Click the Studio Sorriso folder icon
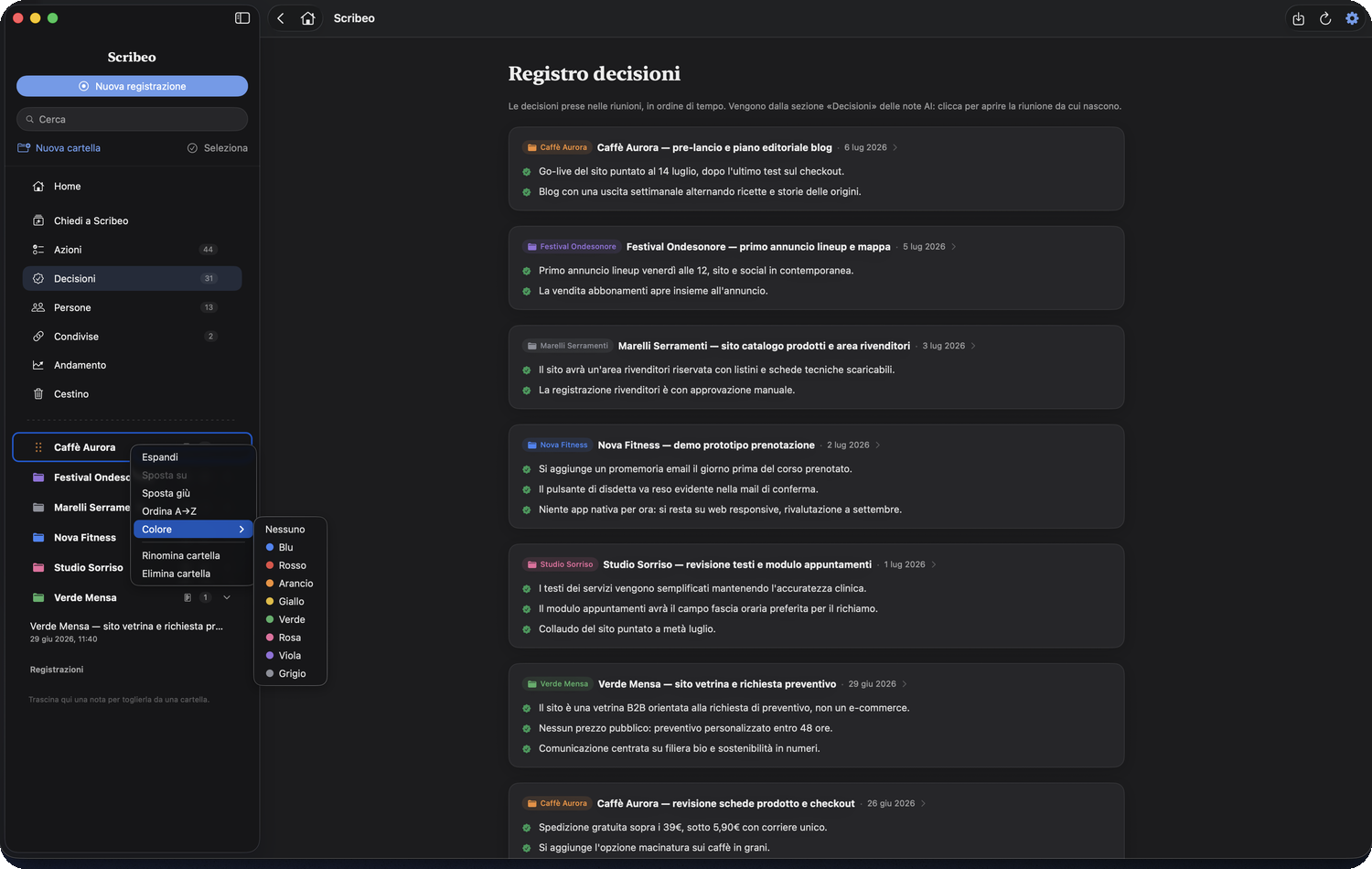Viewport: 1372px width, 869px height. (x=38, y=568)
